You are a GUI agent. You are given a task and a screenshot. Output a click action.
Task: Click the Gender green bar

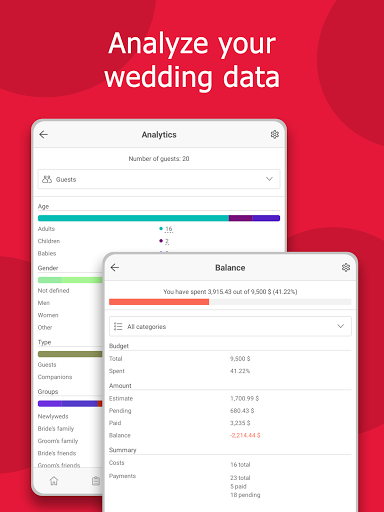point(70,280)
